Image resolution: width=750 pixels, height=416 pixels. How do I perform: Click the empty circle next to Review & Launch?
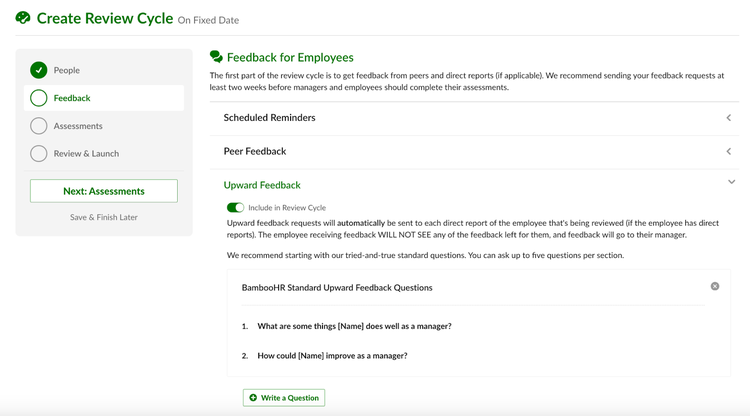39,153
